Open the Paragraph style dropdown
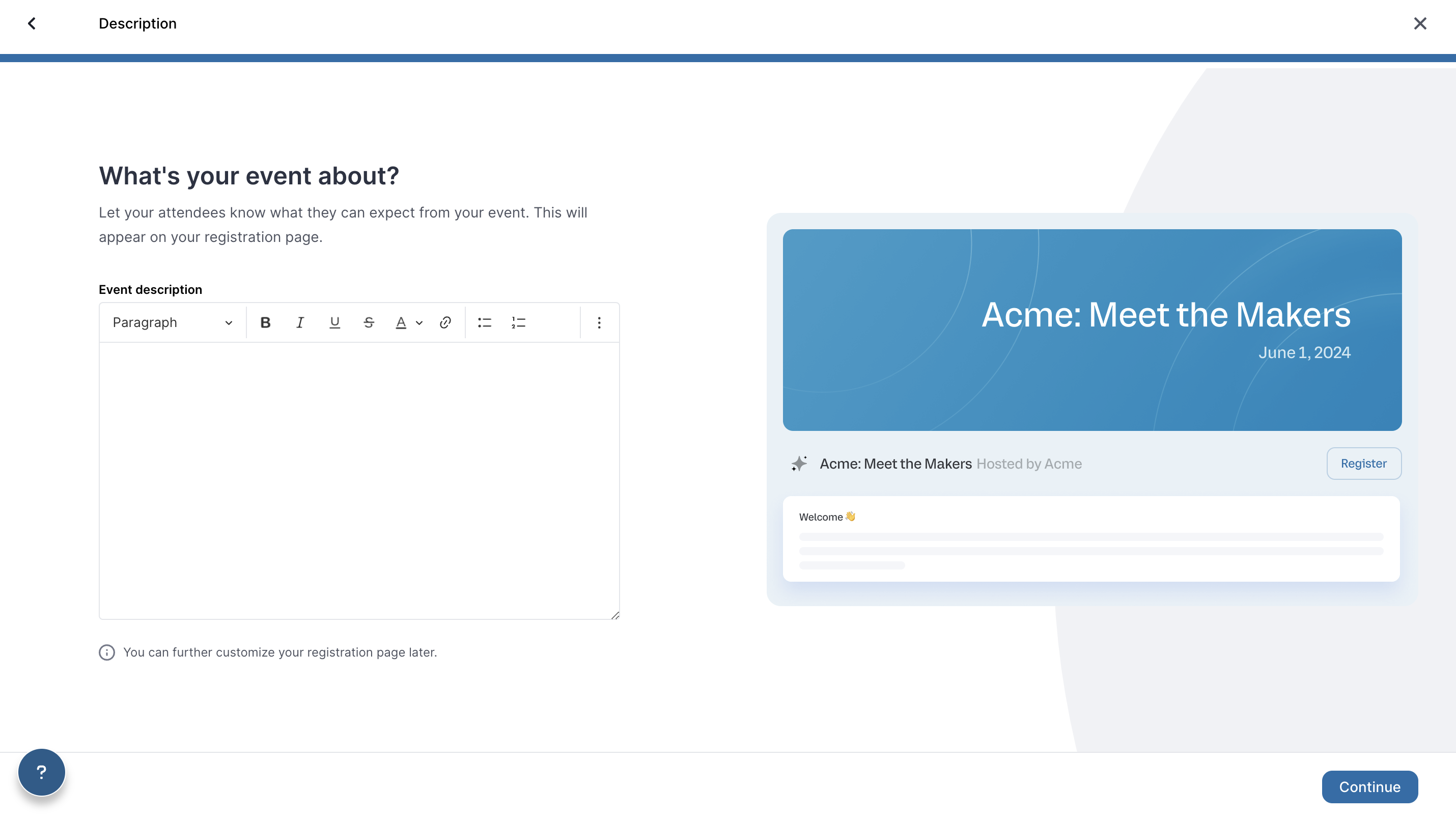The height and width of the screenshot is (816, 1456). pos(173,322)
